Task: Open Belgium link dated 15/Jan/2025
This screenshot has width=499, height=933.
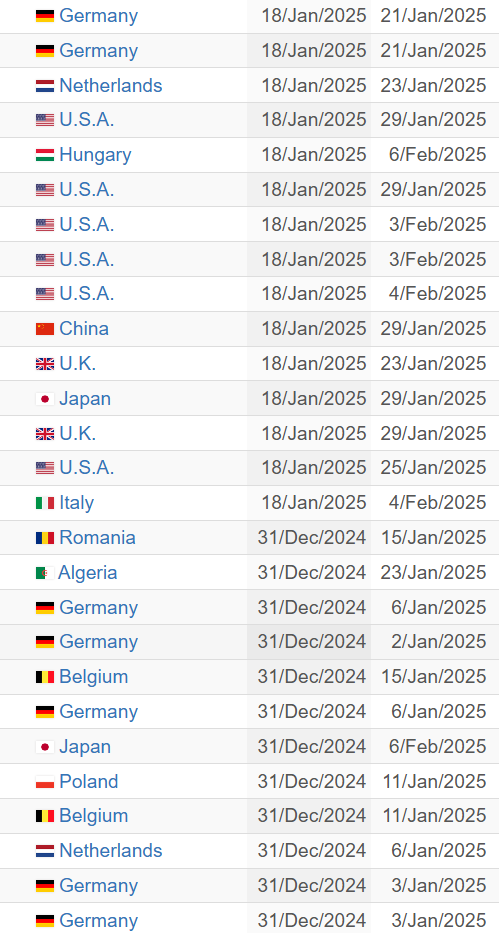Action: click(93, 677)
